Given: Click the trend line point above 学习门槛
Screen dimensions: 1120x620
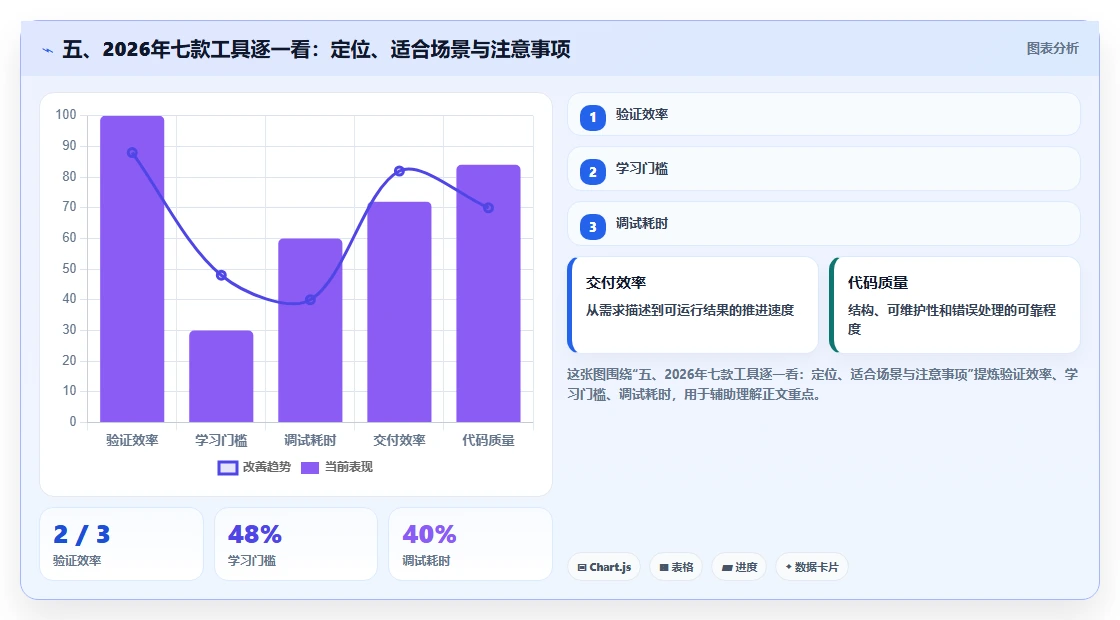Looking at the screenshot, I should point(221,276).
